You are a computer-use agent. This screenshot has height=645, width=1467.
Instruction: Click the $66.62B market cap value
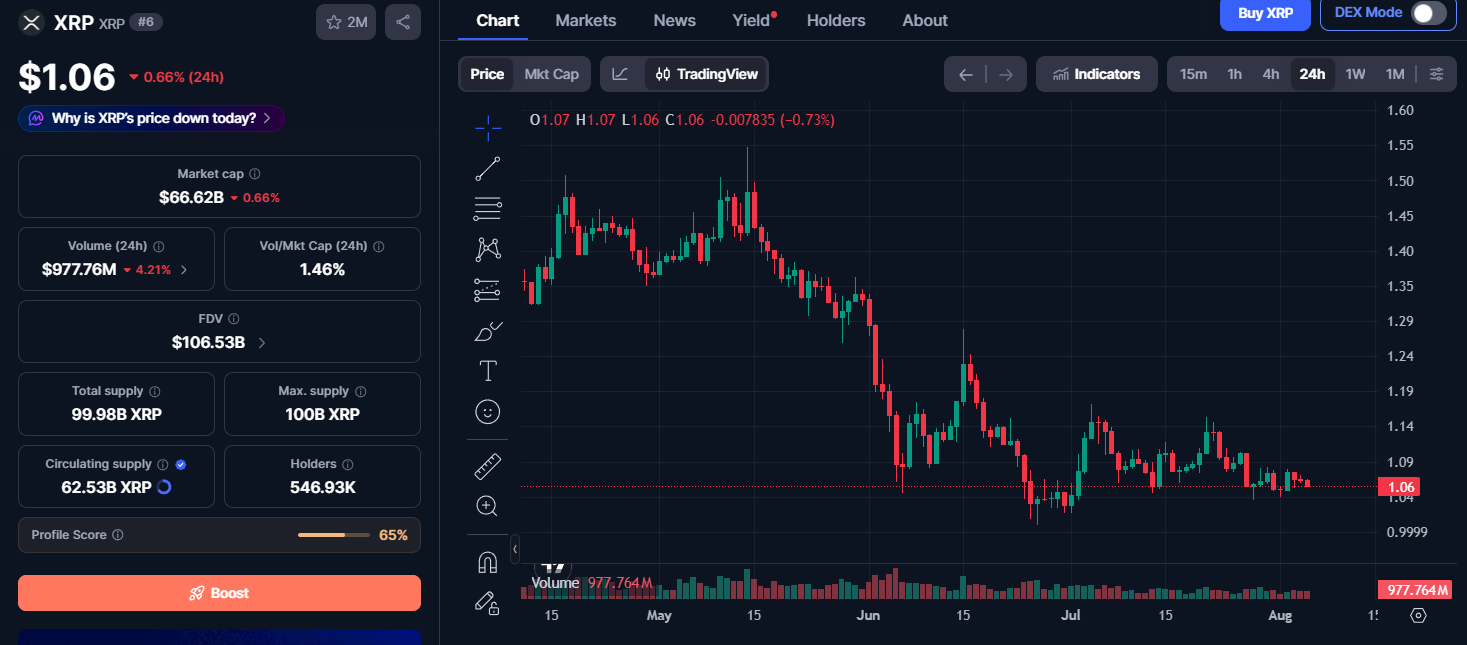coord(191,197)
